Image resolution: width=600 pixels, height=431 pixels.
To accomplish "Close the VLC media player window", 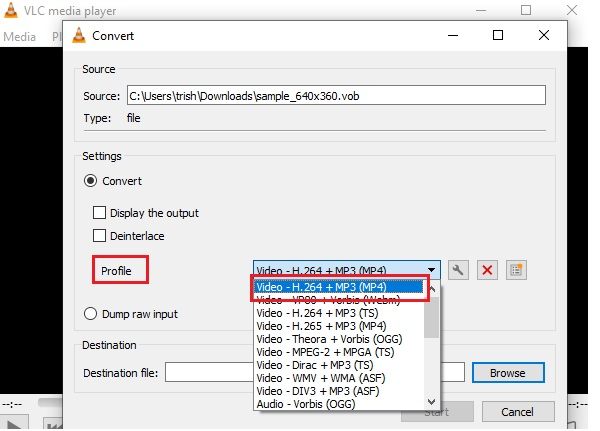I will coord(572,10).
